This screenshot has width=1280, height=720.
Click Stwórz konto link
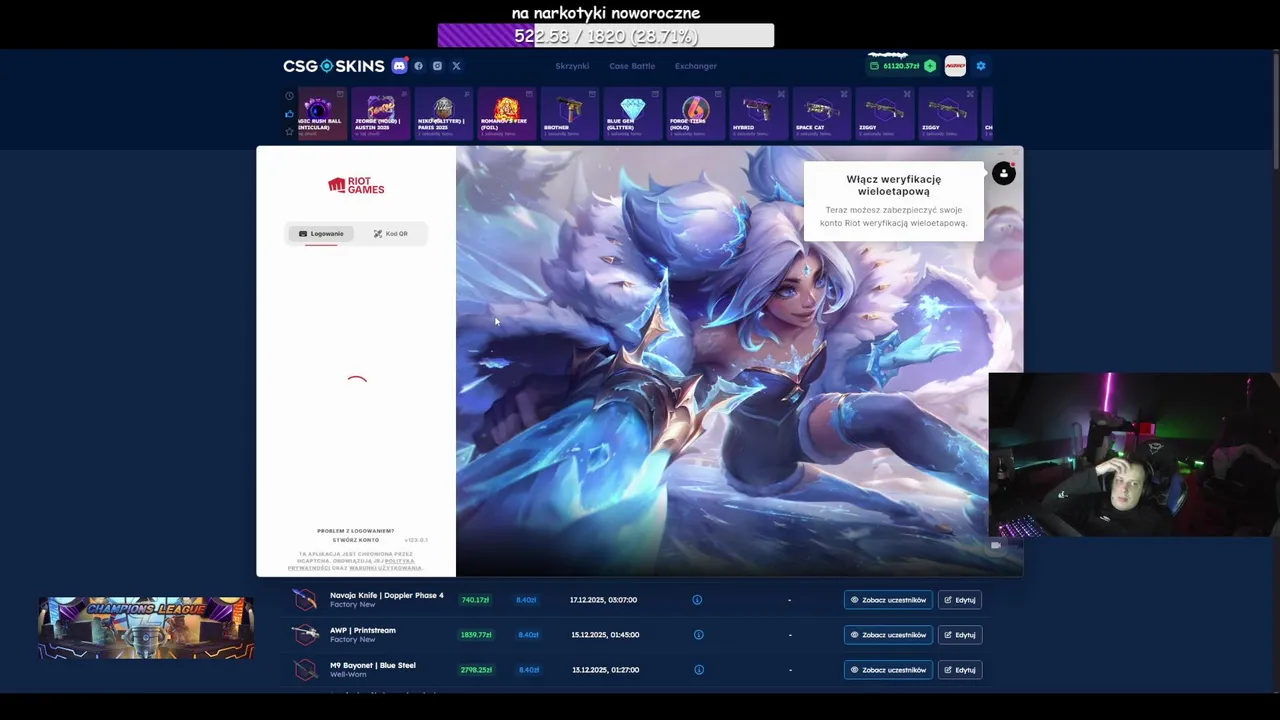(x=356, y=540)
